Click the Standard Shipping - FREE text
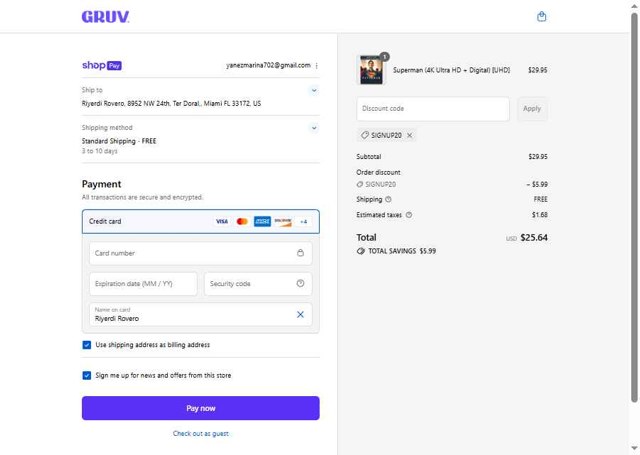 (x=119, y=141)
